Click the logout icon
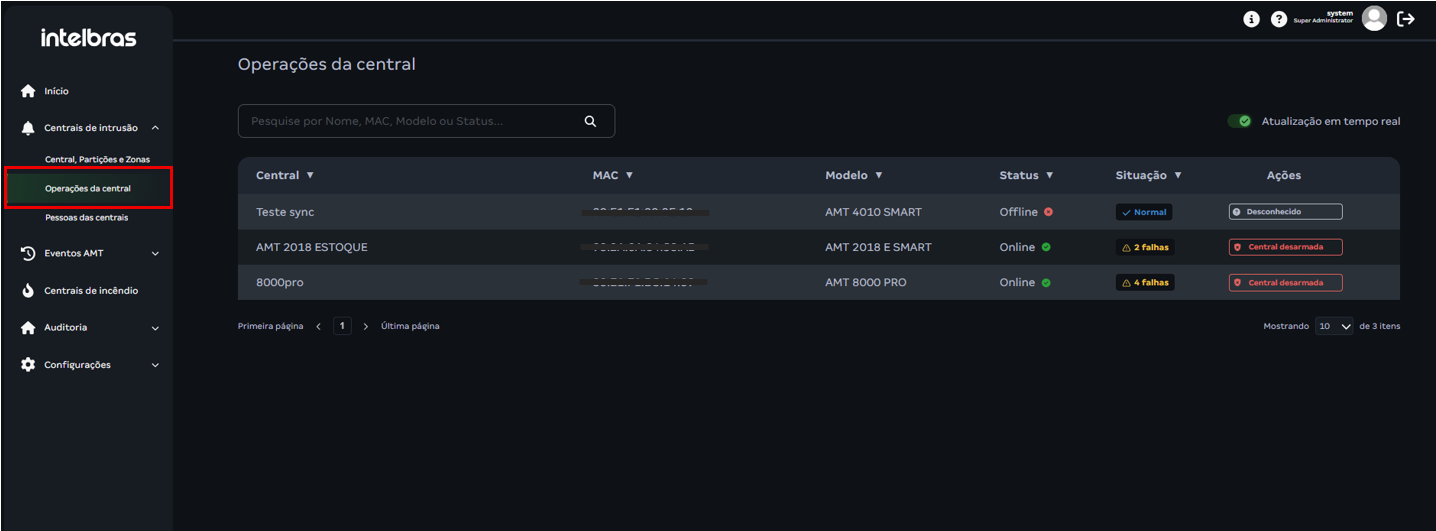This screenshot has width=1436, height=531. 1406,18
